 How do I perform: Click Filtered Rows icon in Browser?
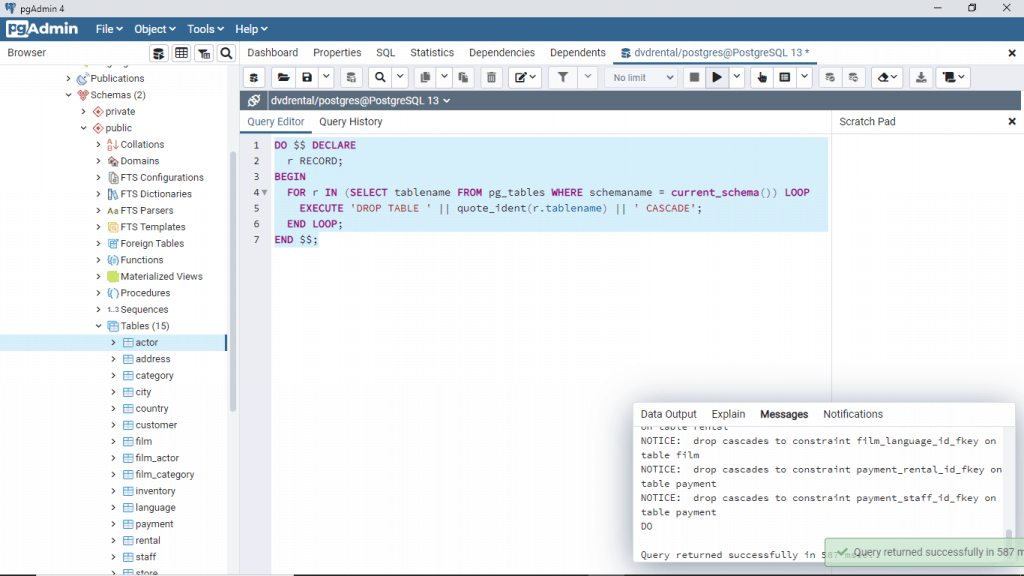click(x=204, y=54)
